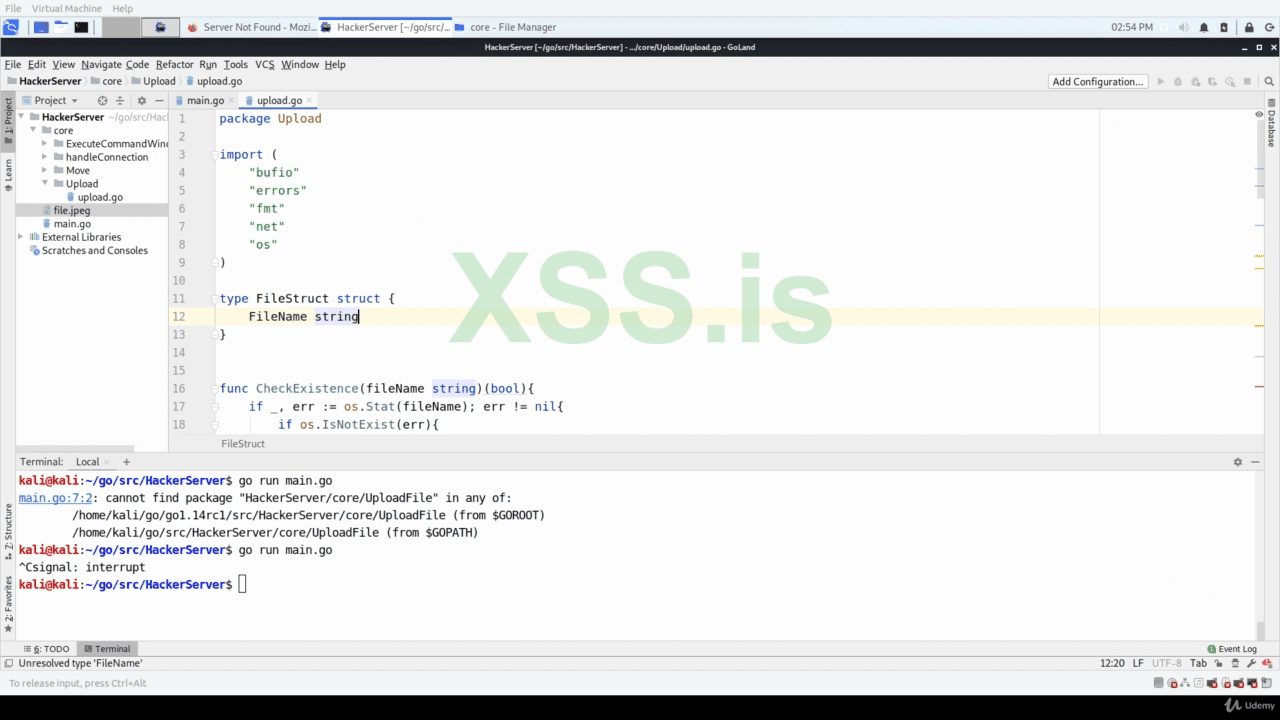Click the log out icon in the panel
The width and height of the screenshot is (1280, 720).
point(1268,27)
